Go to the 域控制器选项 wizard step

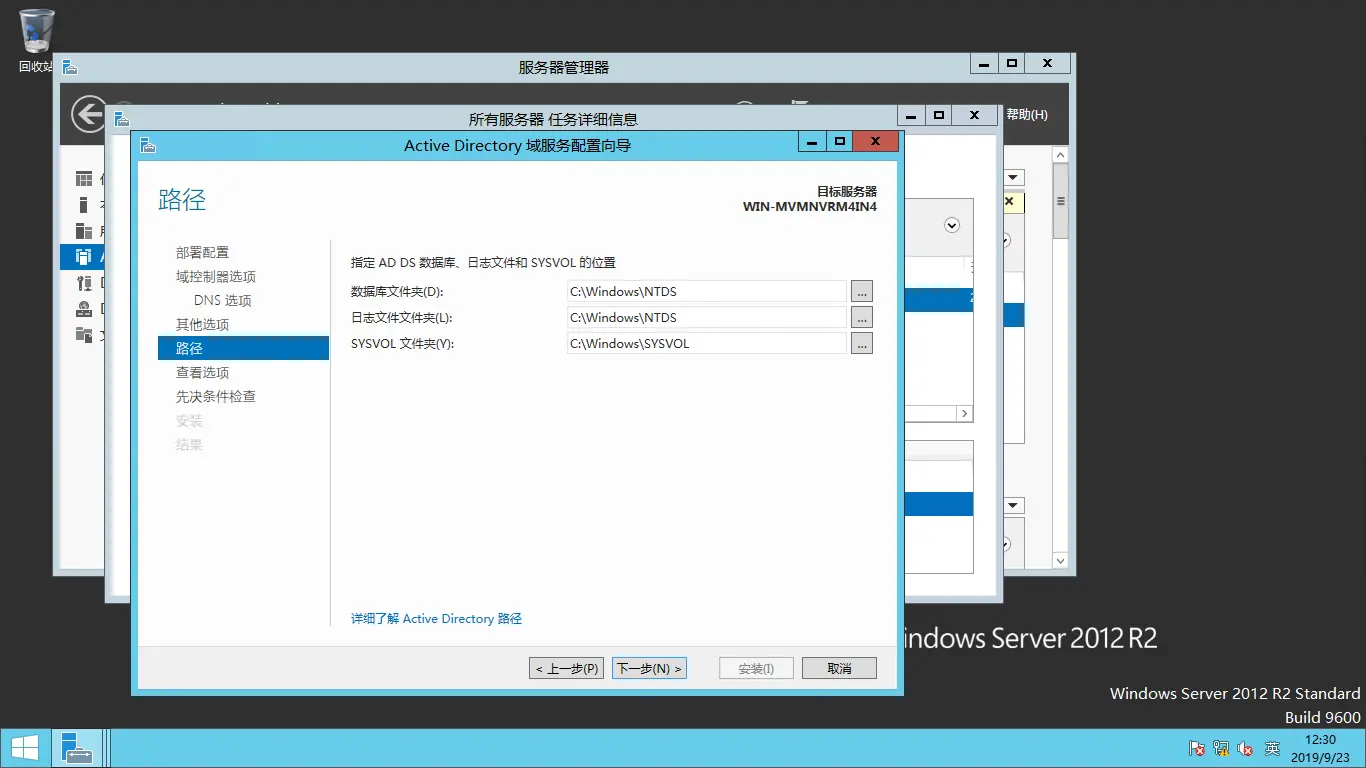coord(216,276)
